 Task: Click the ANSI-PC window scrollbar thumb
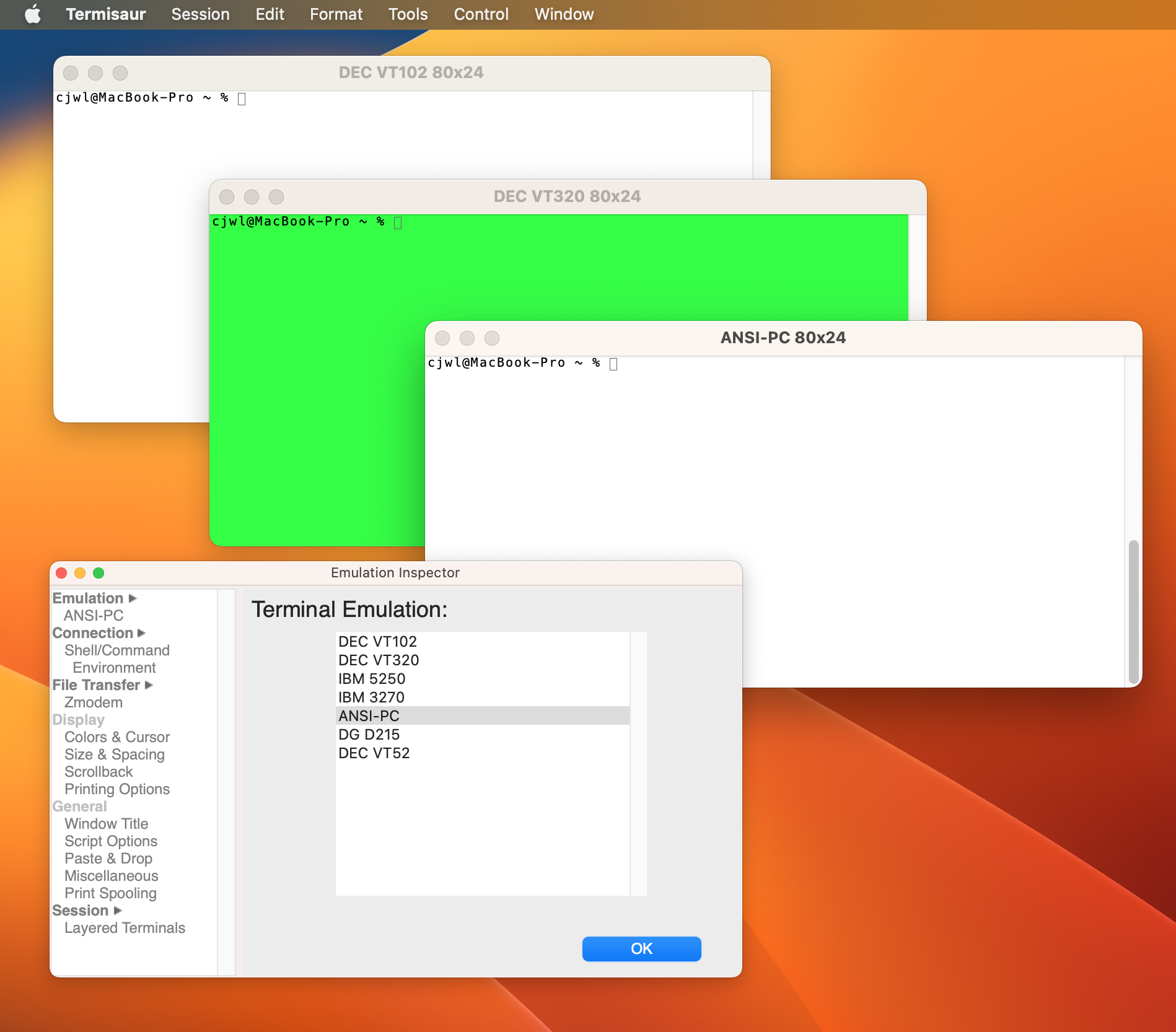click(x=1134, y=612)
